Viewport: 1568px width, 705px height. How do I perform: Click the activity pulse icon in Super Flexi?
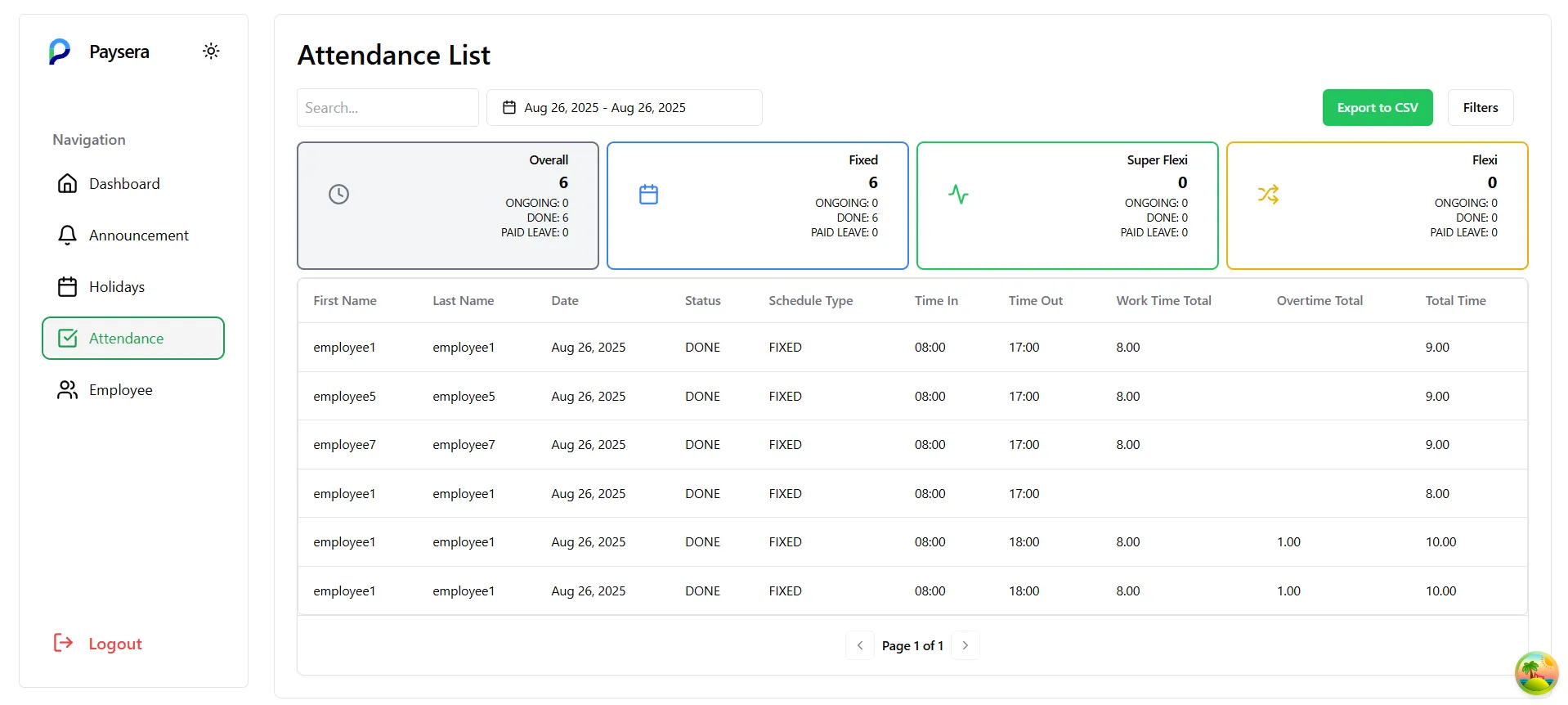click(x=958, y=194)
